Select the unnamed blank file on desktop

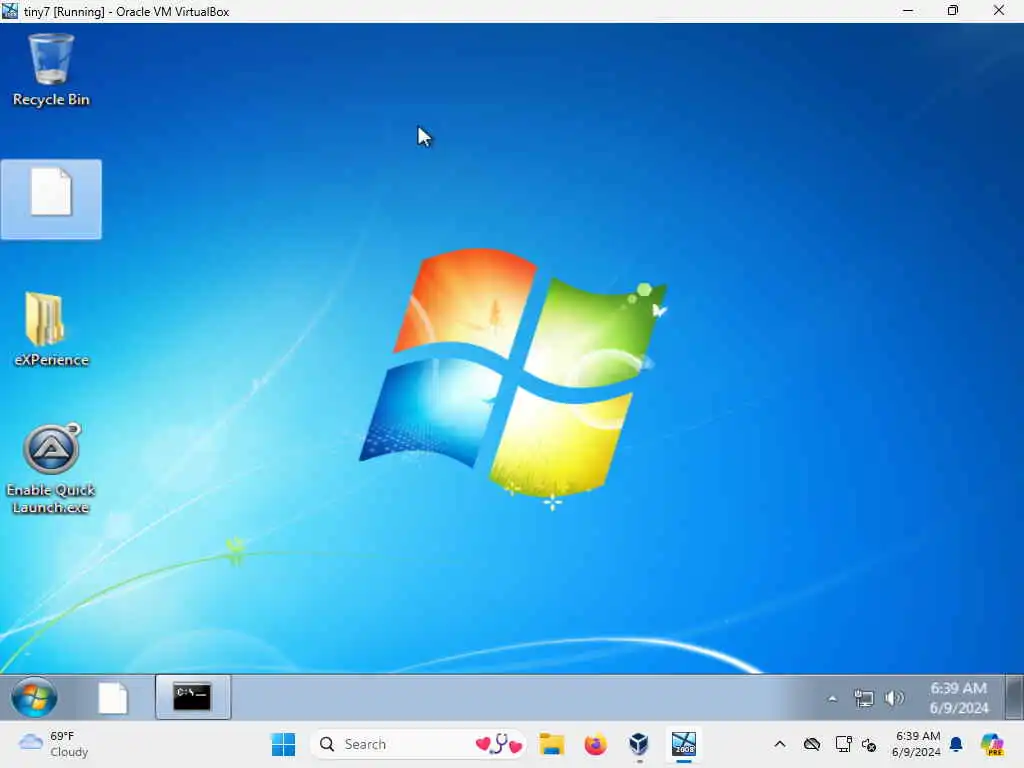(51, 199)
